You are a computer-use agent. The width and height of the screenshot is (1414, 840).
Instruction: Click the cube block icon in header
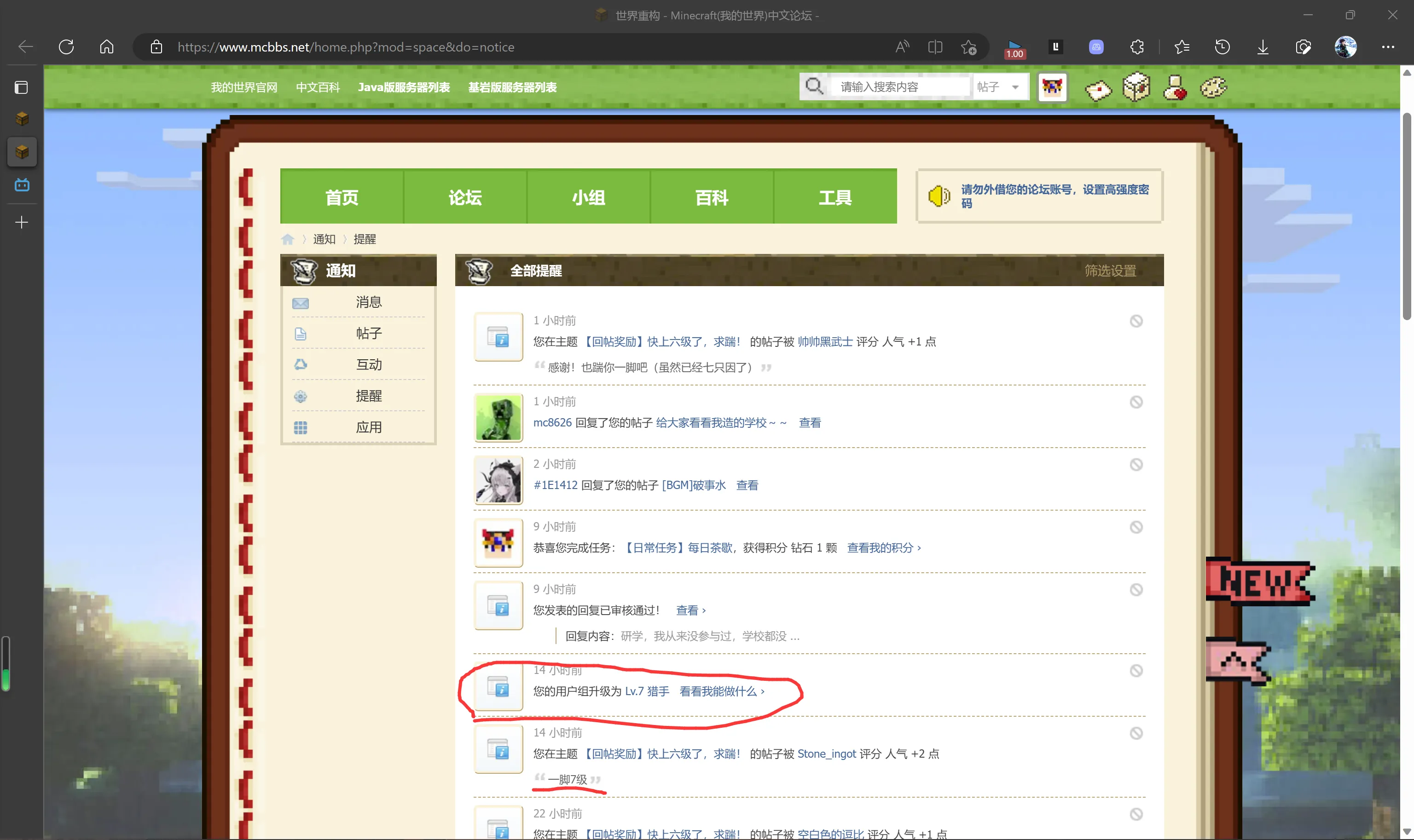[x=1136, y=87]
